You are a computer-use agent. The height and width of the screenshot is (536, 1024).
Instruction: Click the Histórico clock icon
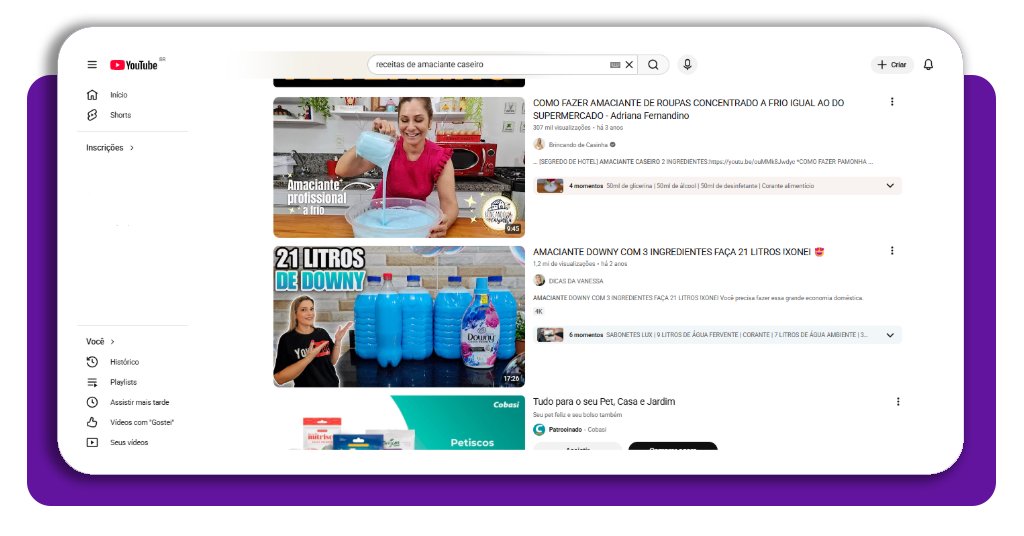tap(92, 362)
